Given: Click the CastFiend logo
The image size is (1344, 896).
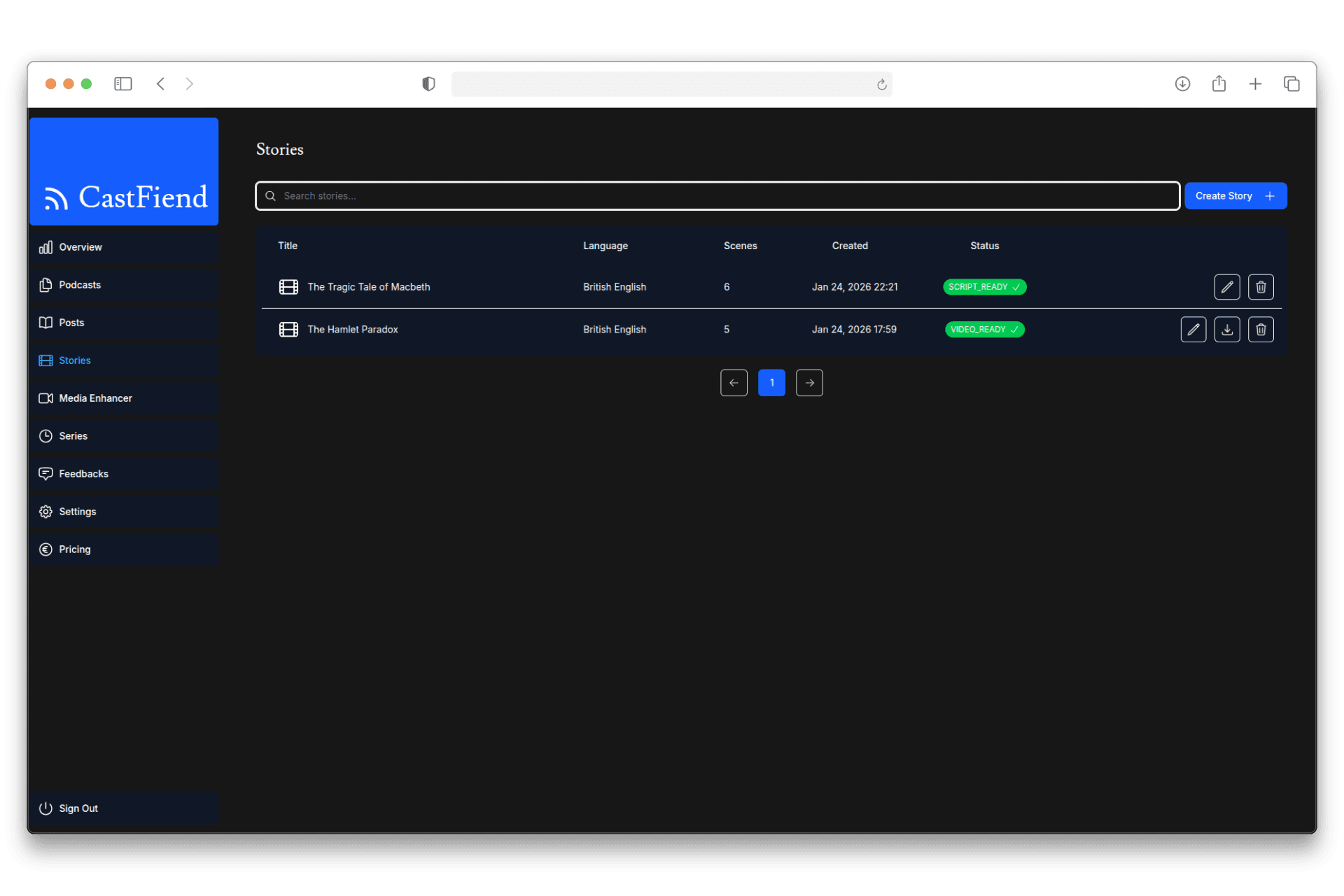Looking at the screenshot, I should pos(124,171).
